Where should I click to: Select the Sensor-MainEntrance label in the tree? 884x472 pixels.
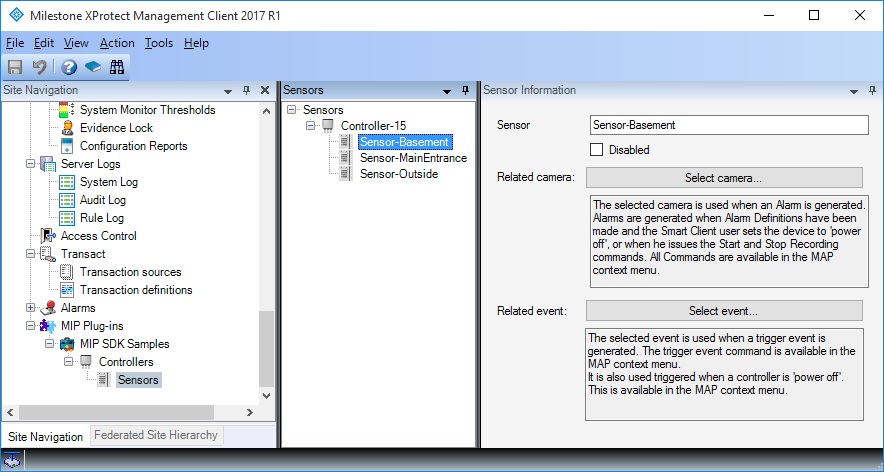[413, 158]
